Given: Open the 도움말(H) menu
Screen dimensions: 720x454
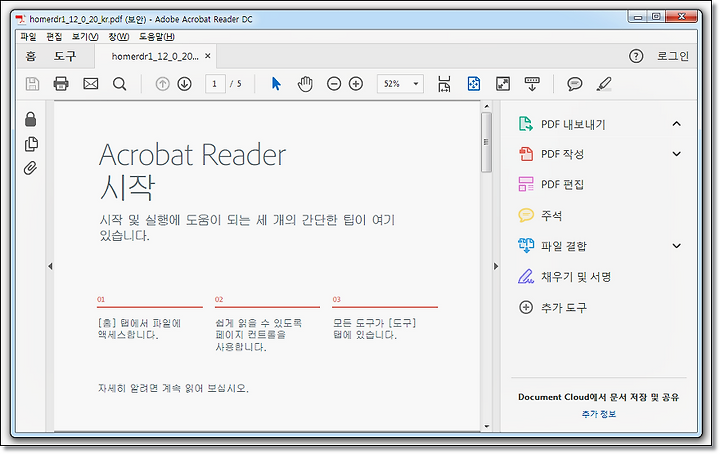Looking at the screenshot, I should tap(157, 37).
